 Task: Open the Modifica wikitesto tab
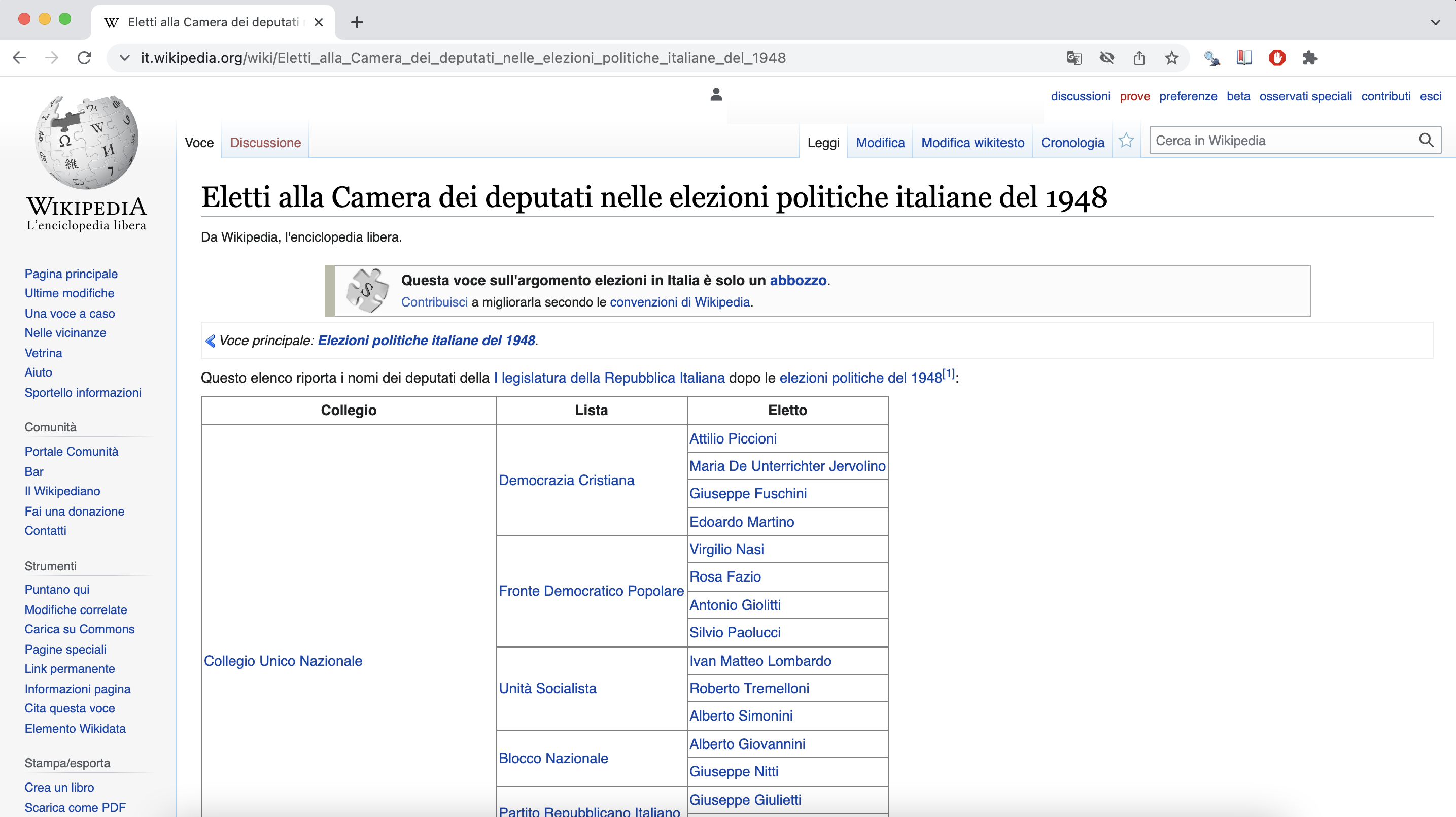pos(972,143)
